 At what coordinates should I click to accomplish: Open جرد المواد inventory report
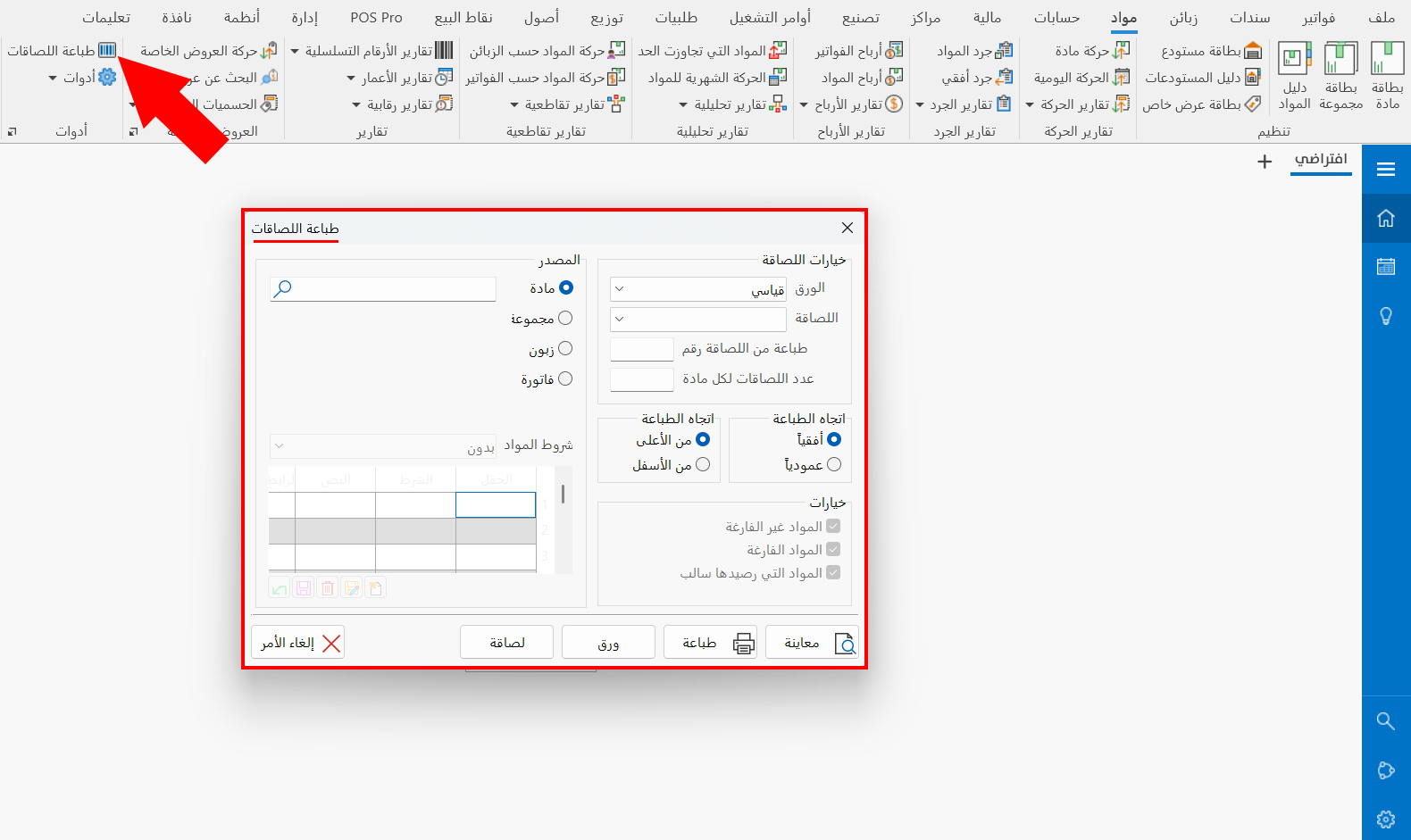pyautogui.click(x=974, y=51)
